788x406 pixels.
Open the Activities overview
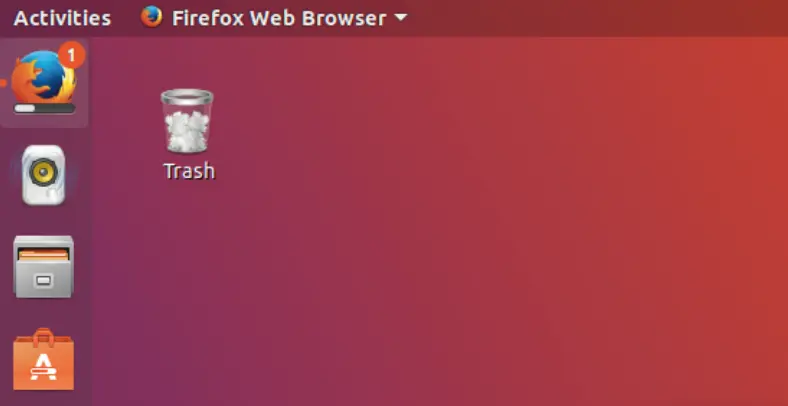point(62,19)
